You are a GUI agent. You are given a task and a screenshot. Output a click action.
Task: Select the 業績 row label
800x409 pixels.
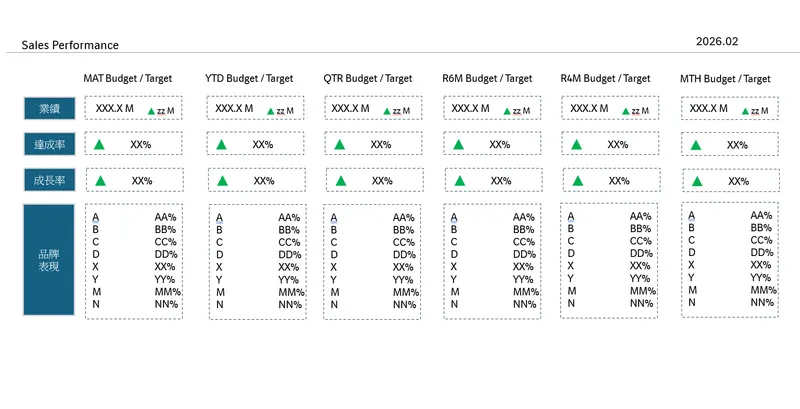tap(50, 109)
